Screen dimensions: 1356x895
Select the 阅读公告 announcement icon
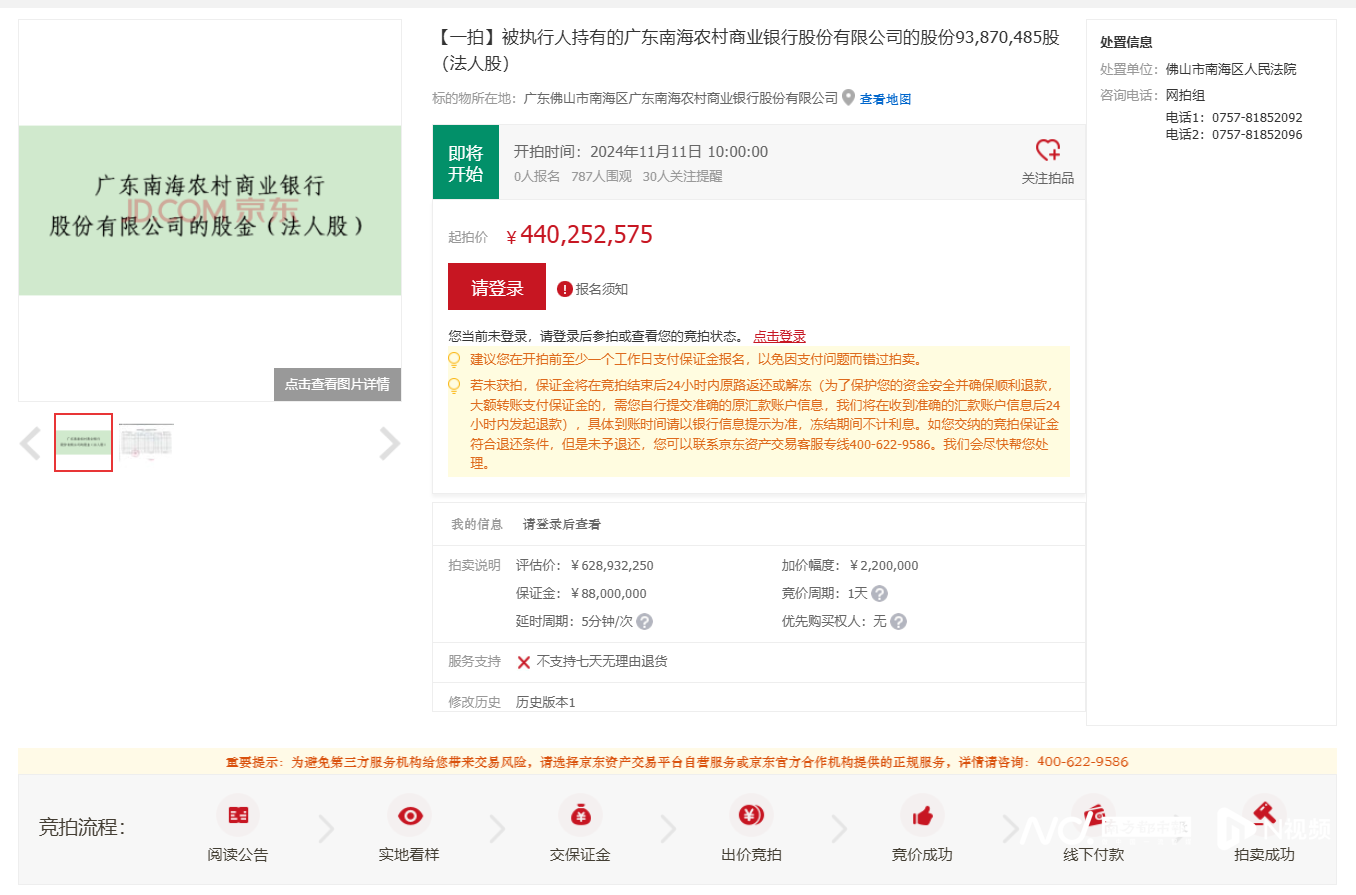pos(237,816)
